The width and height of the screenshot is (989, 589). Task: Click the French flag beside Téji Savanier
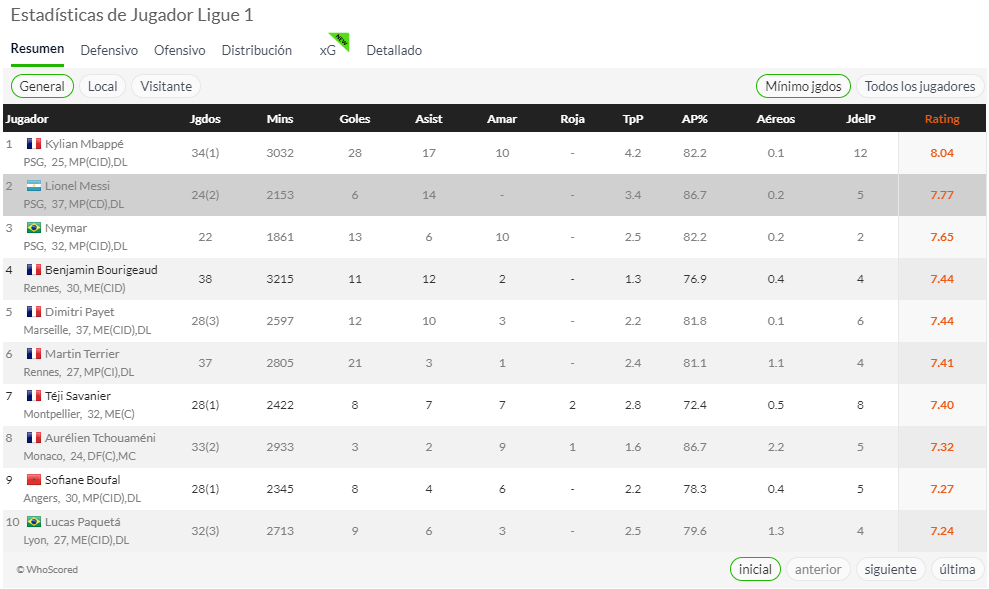point(33,395)
